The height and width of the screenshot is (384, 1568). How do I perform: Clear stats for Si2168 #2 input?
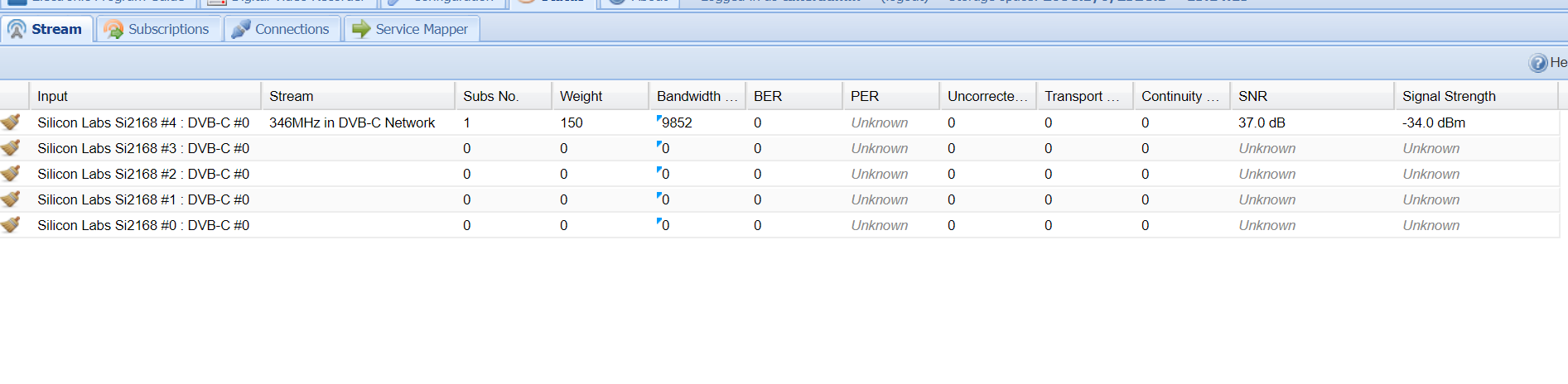(11, 174)
